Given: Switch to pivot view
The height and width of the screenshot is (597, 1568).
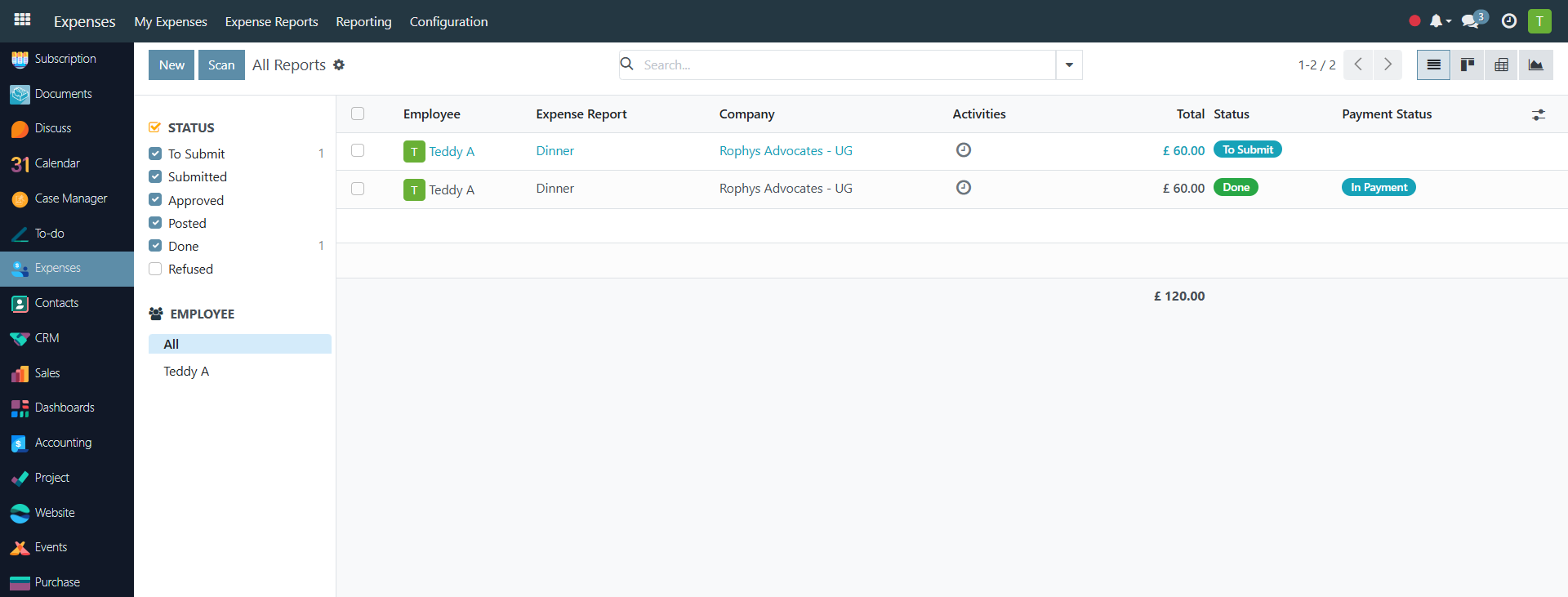Looking at the screenshot, I should pos(1501,65).
